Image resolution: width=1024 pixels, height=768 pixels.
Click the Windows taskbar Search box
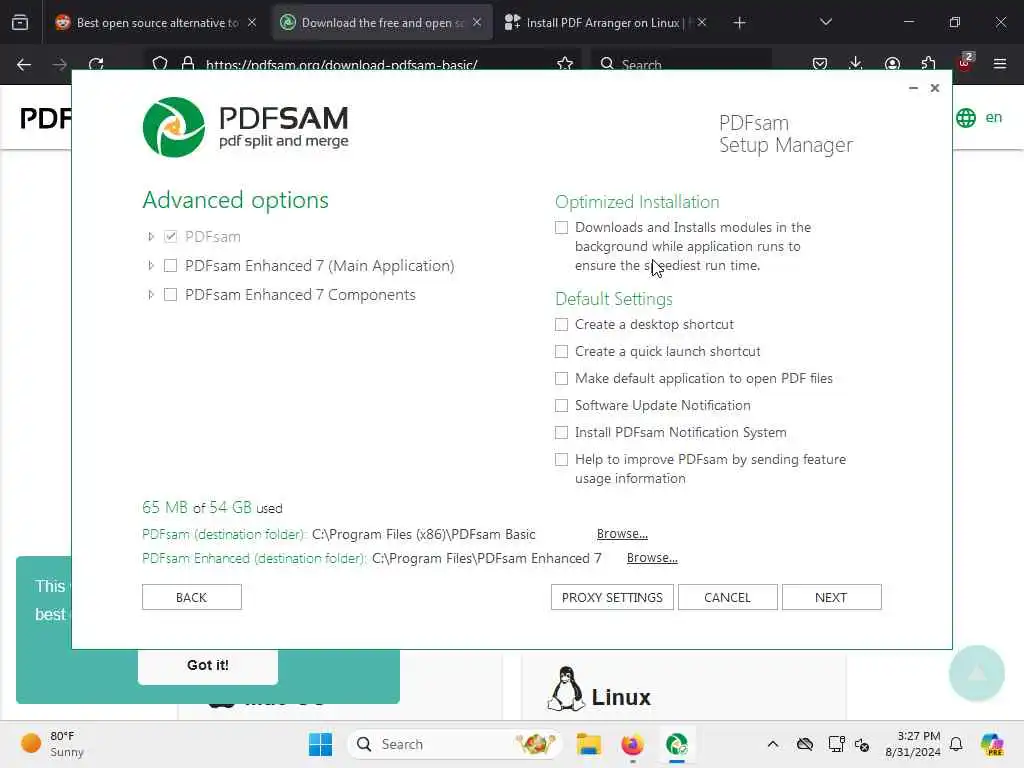455,744
